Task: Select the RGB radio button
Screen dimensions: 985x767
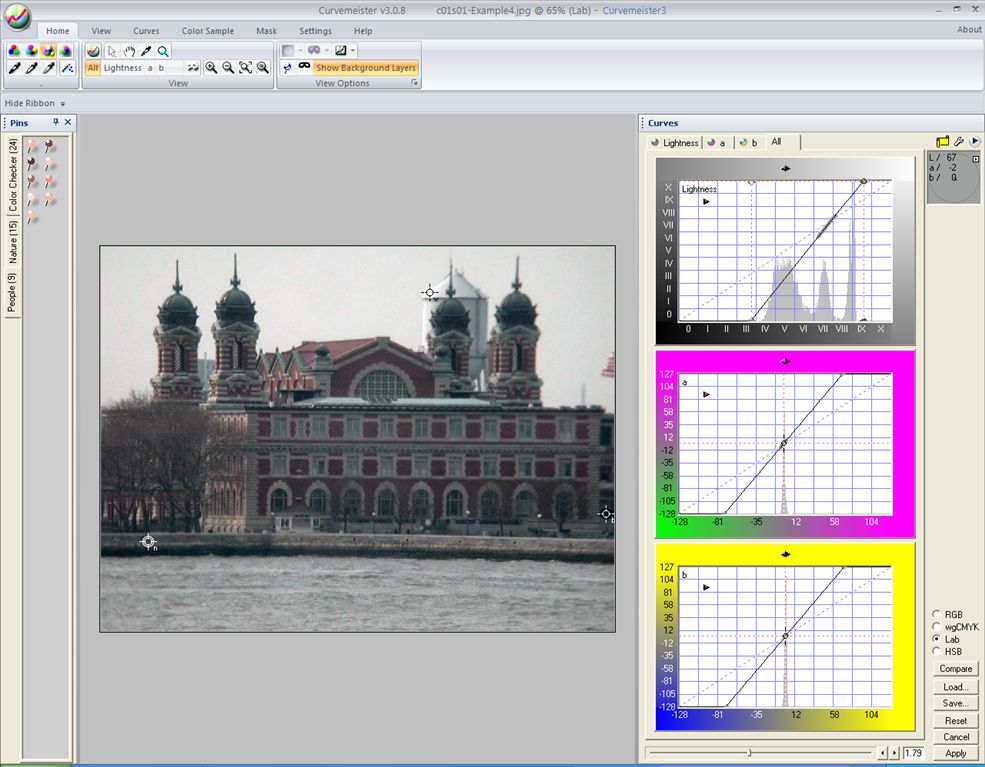Action: [x=937, y=614]
